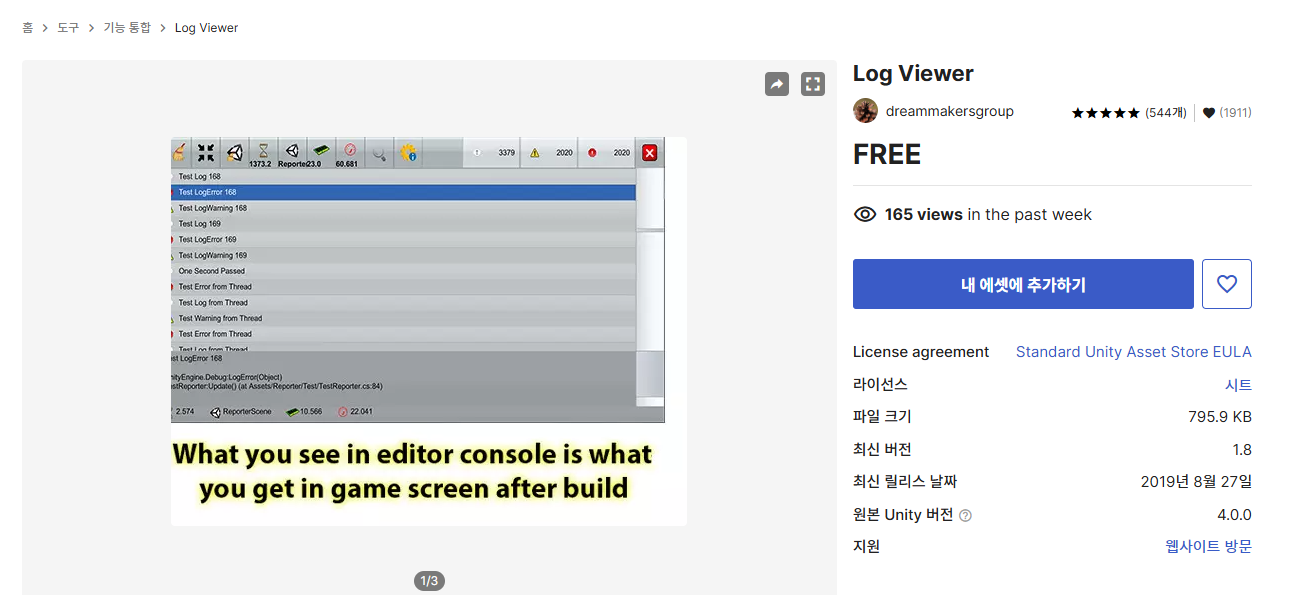
Task: Click the small heart favorites count icon
Action: pyautogui.click(x=1208, y=113)
